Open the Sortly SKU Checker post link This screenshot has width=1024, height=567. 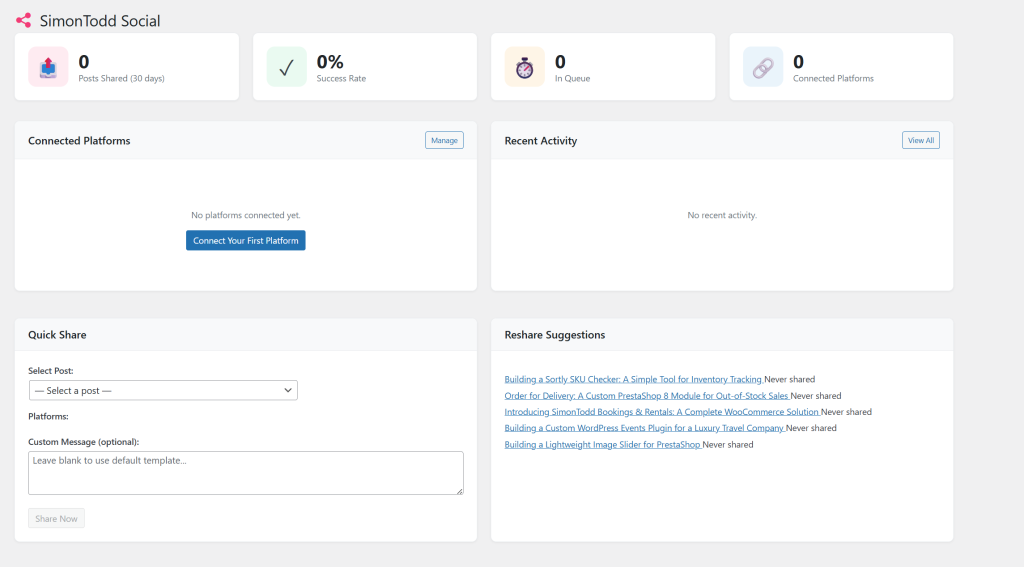(x=633, y=380)
